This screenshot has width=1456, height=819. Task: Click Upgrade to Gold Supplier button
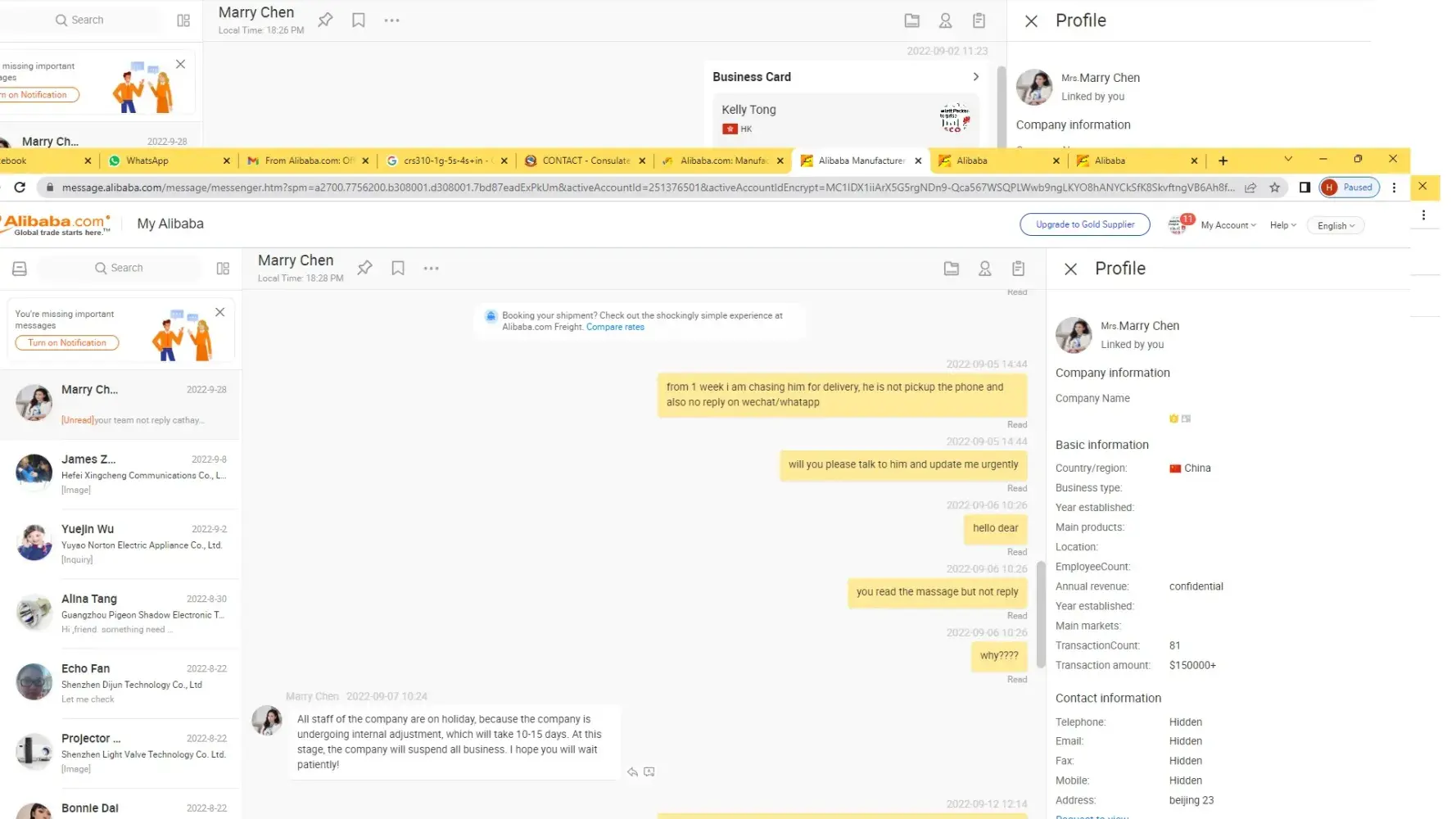(1084, 224)
